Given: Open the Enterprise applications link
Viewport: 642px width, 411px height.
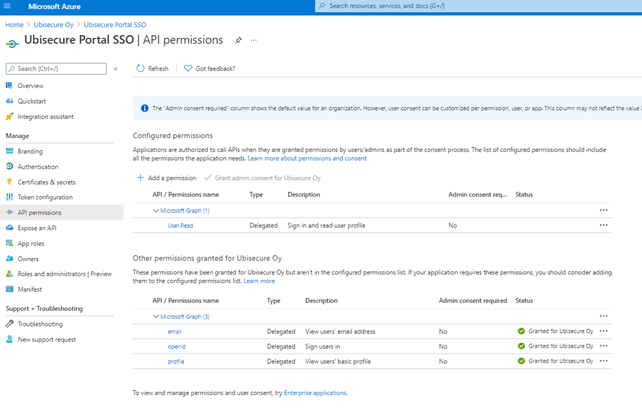Looking at the screenshot, I should point(315,393).
